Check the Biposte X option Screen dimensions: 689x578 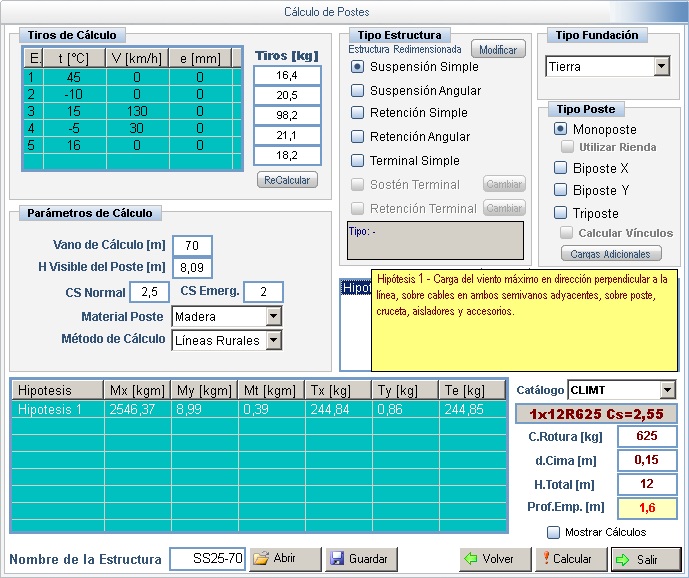(560, 168)
